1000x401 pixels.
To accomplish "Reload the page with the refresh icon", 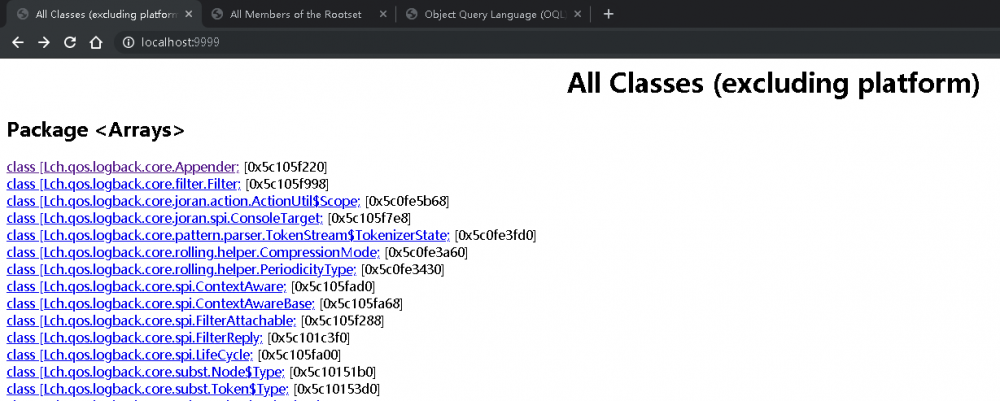I will tap(70, 43).
